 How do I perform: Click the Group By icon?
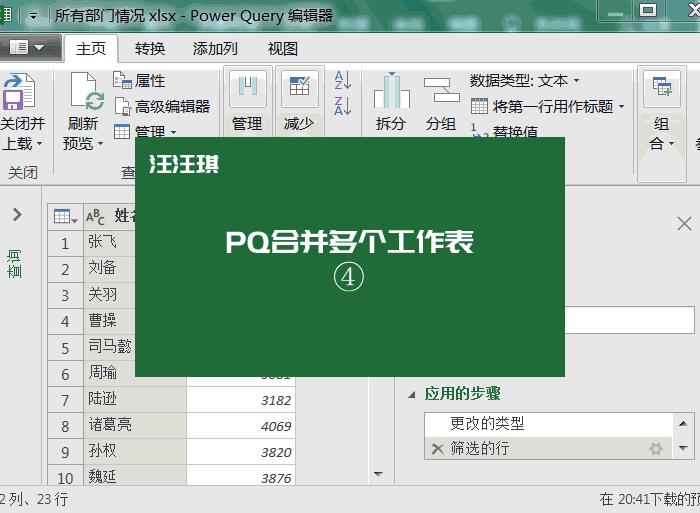point(441,91)
